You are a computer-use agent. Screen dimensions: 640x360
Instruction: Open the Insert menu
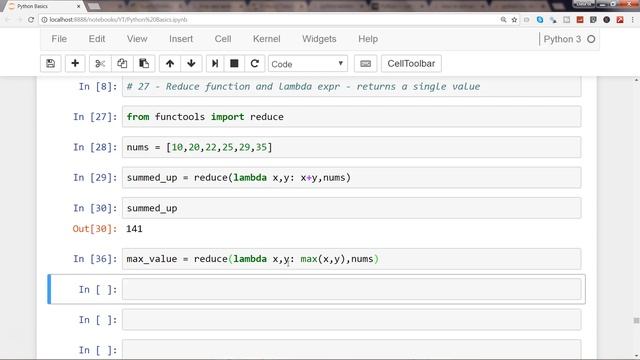[181, 39]
